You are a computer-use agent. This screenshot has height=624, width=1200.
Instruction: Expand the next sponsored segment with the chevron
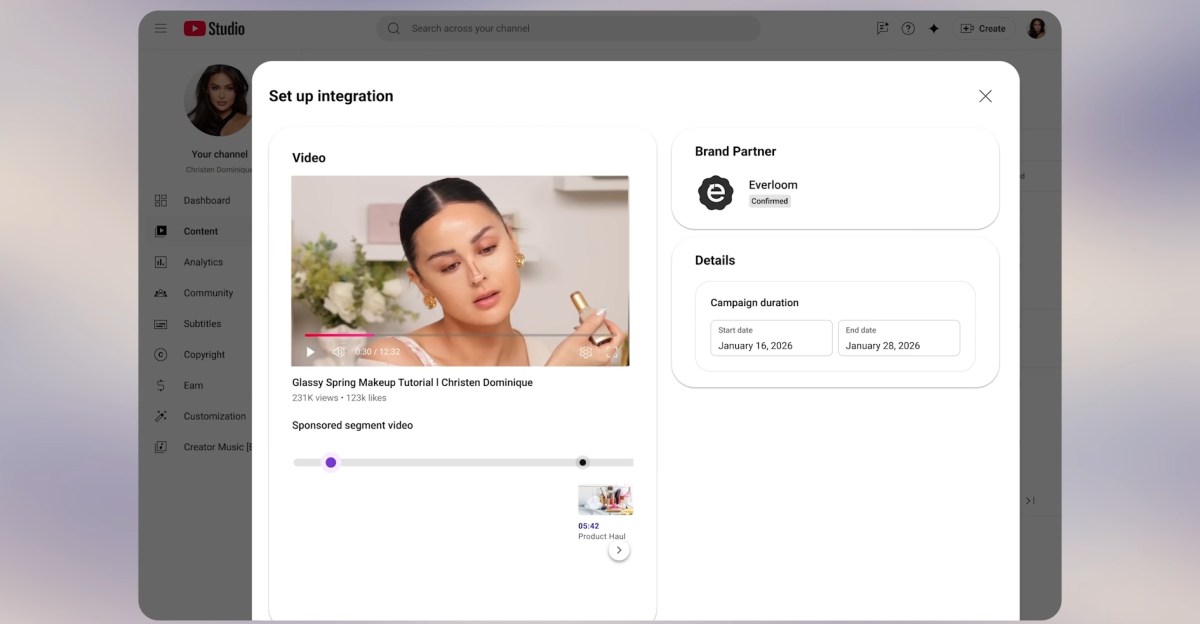619,548
